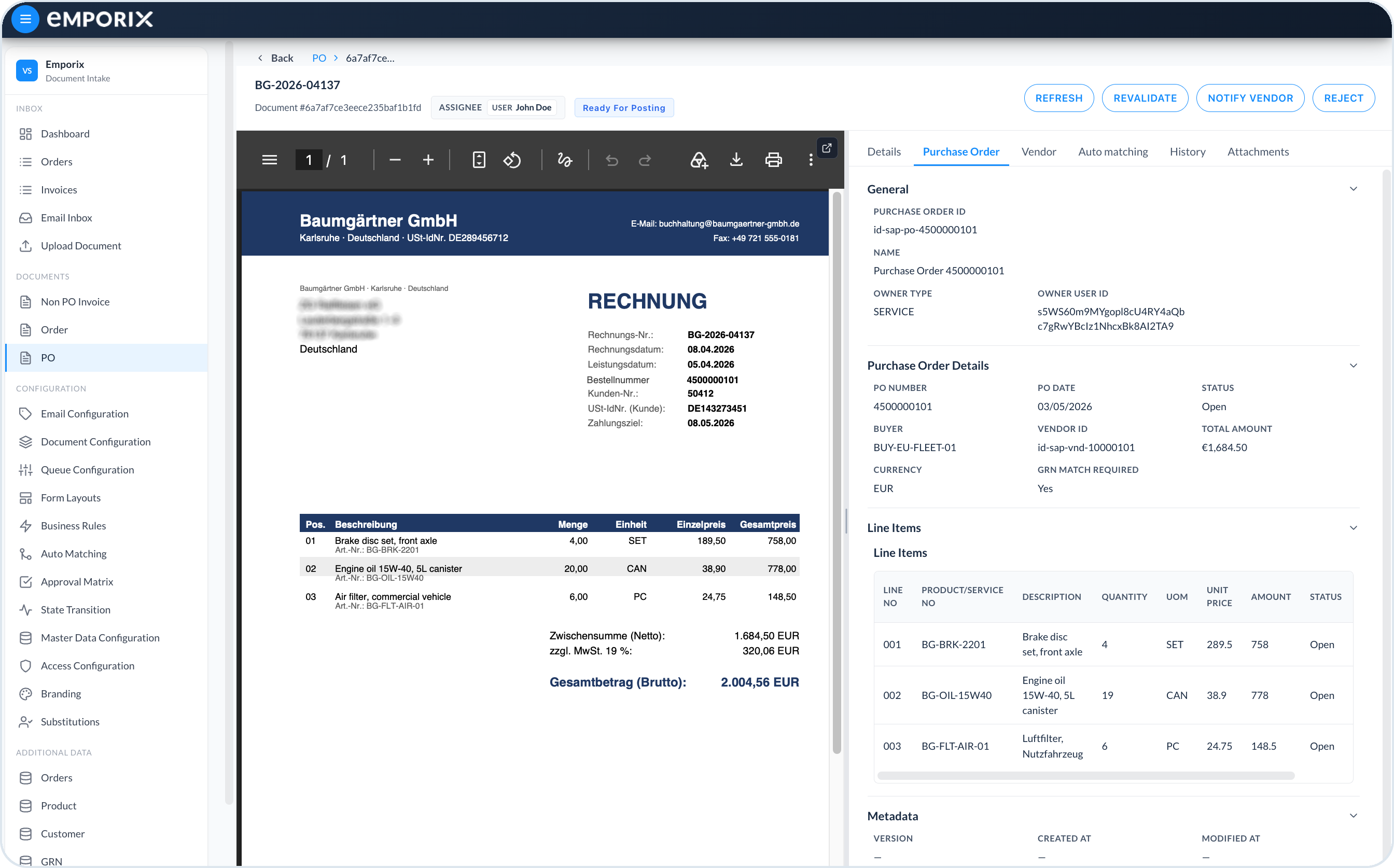
Task: Switch to the Details tab
Action: coord(884,151)
